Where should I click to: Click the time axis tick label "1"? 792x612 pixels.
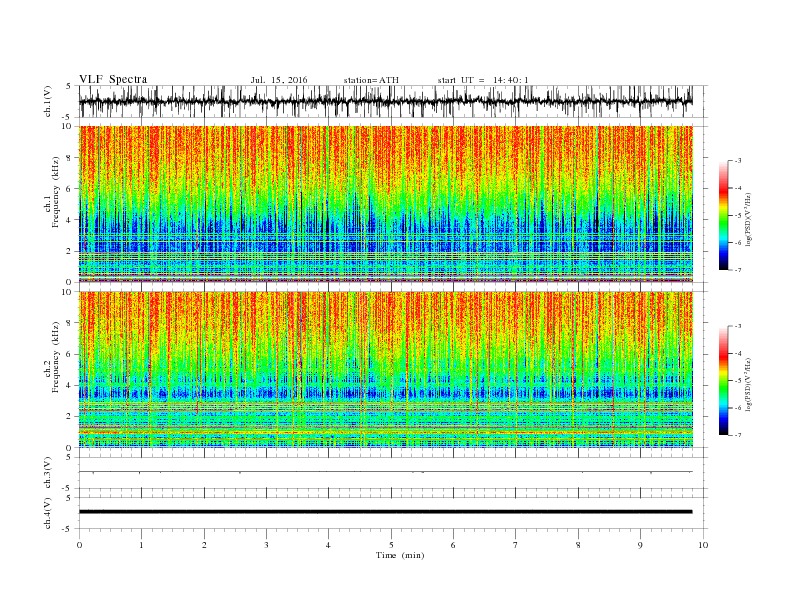[x=141, y=545]
